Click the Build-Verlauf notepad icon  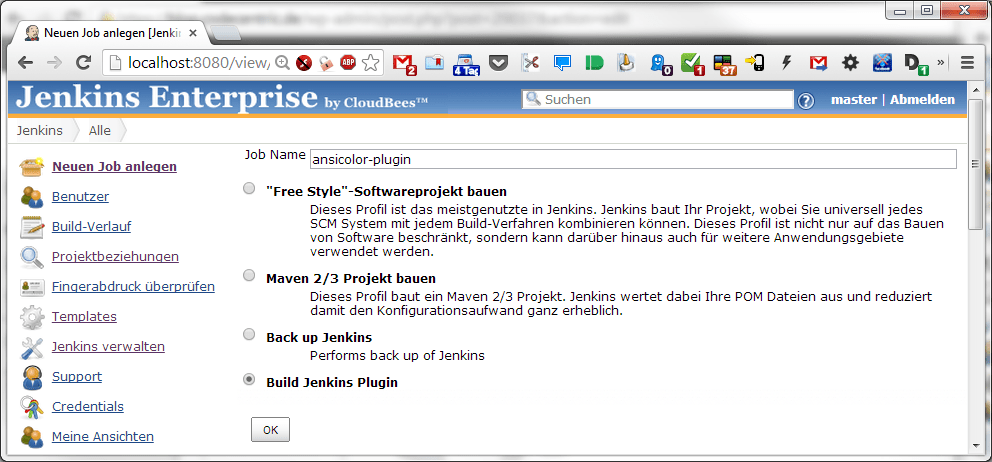pos(32,227)
